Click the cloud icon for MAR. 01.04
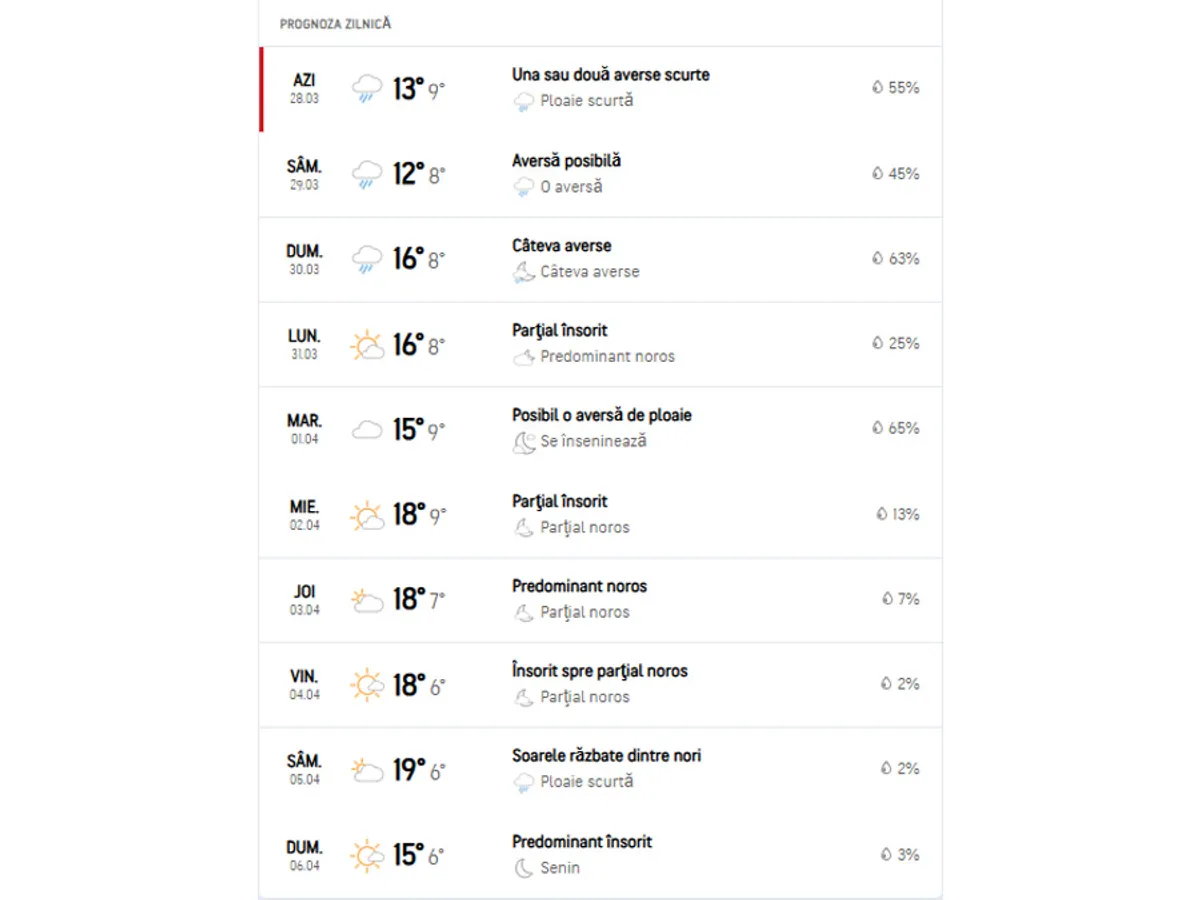Screen dimensions: 1200x900 coord(367,430)
